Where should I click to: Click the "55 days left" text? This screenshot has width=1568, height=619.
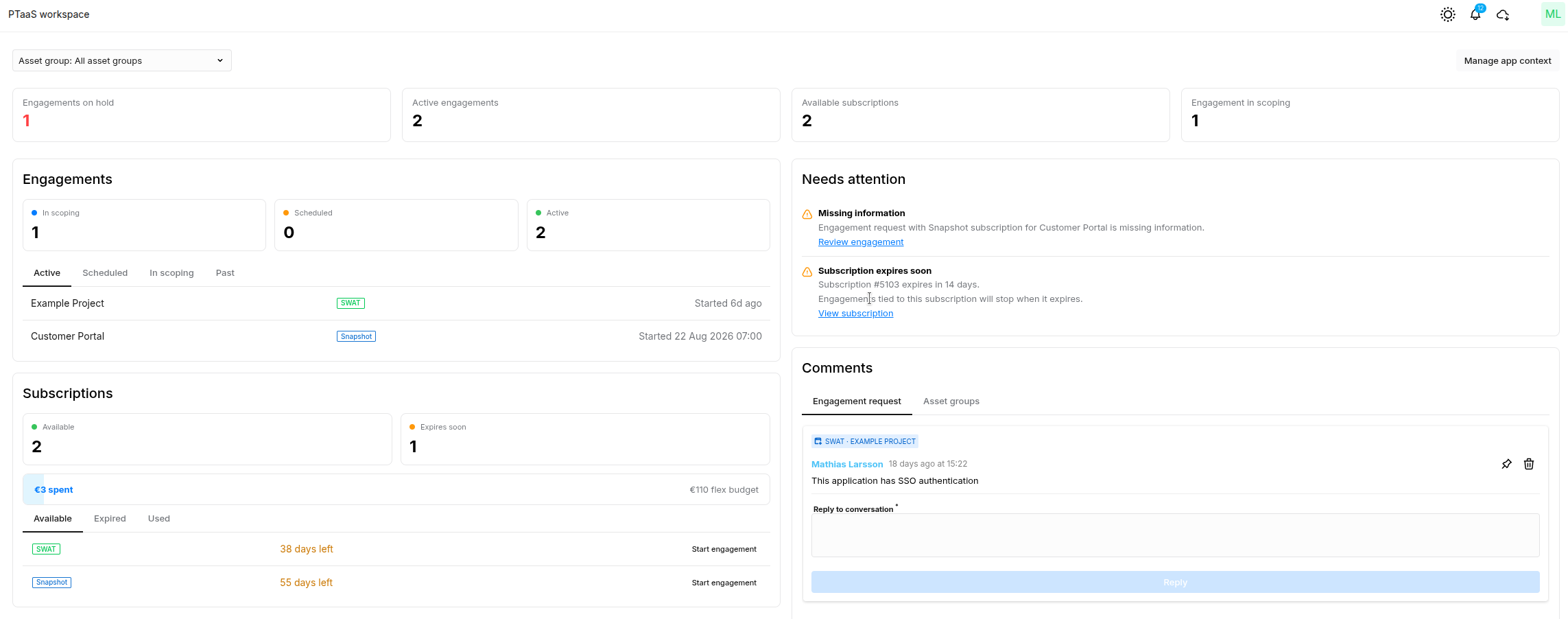pos(306,583)
